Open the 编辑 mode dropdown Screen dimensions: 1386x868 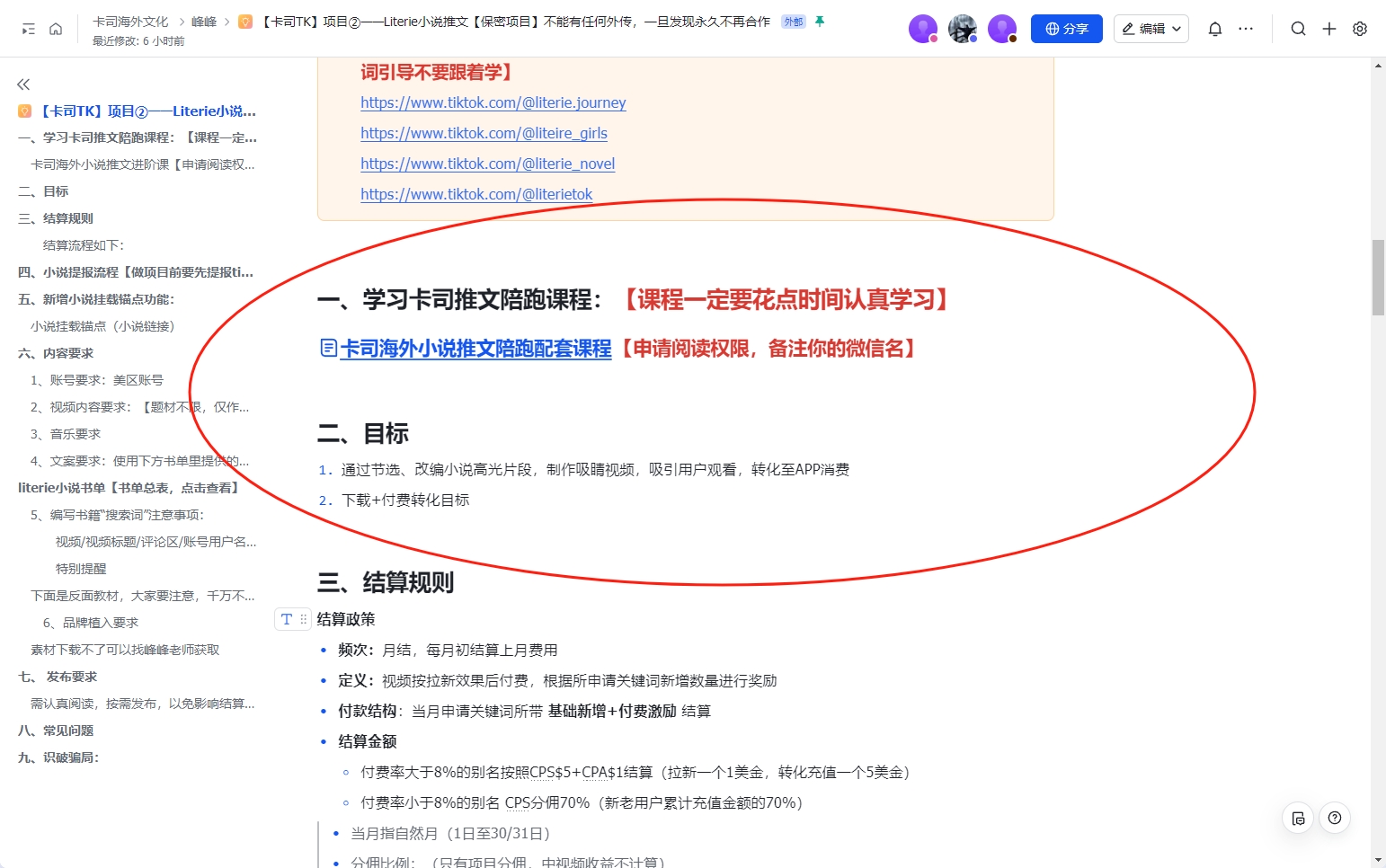(1151, 29)
